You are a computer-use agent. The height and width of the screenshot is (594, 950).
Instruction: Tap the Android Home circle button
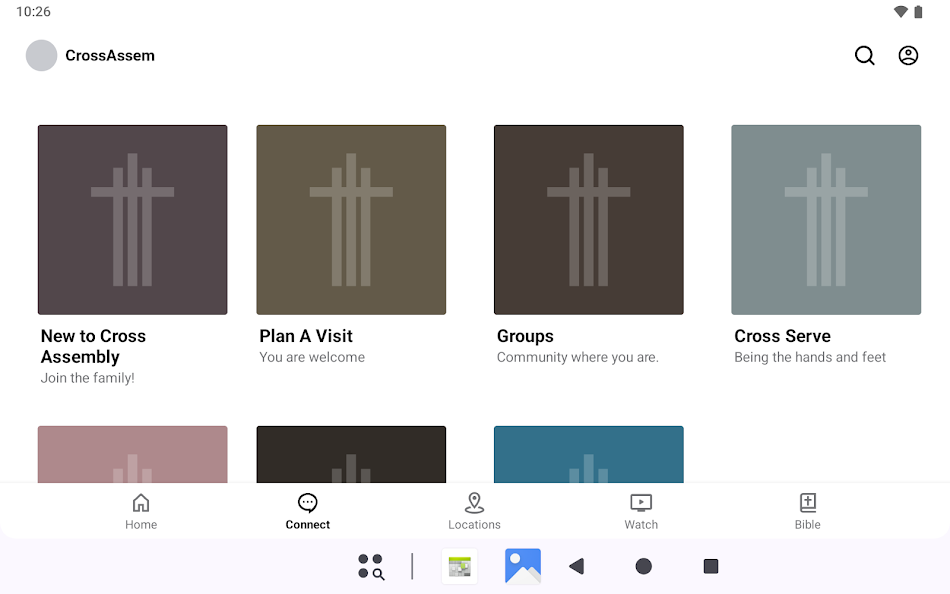coord(643,566)
